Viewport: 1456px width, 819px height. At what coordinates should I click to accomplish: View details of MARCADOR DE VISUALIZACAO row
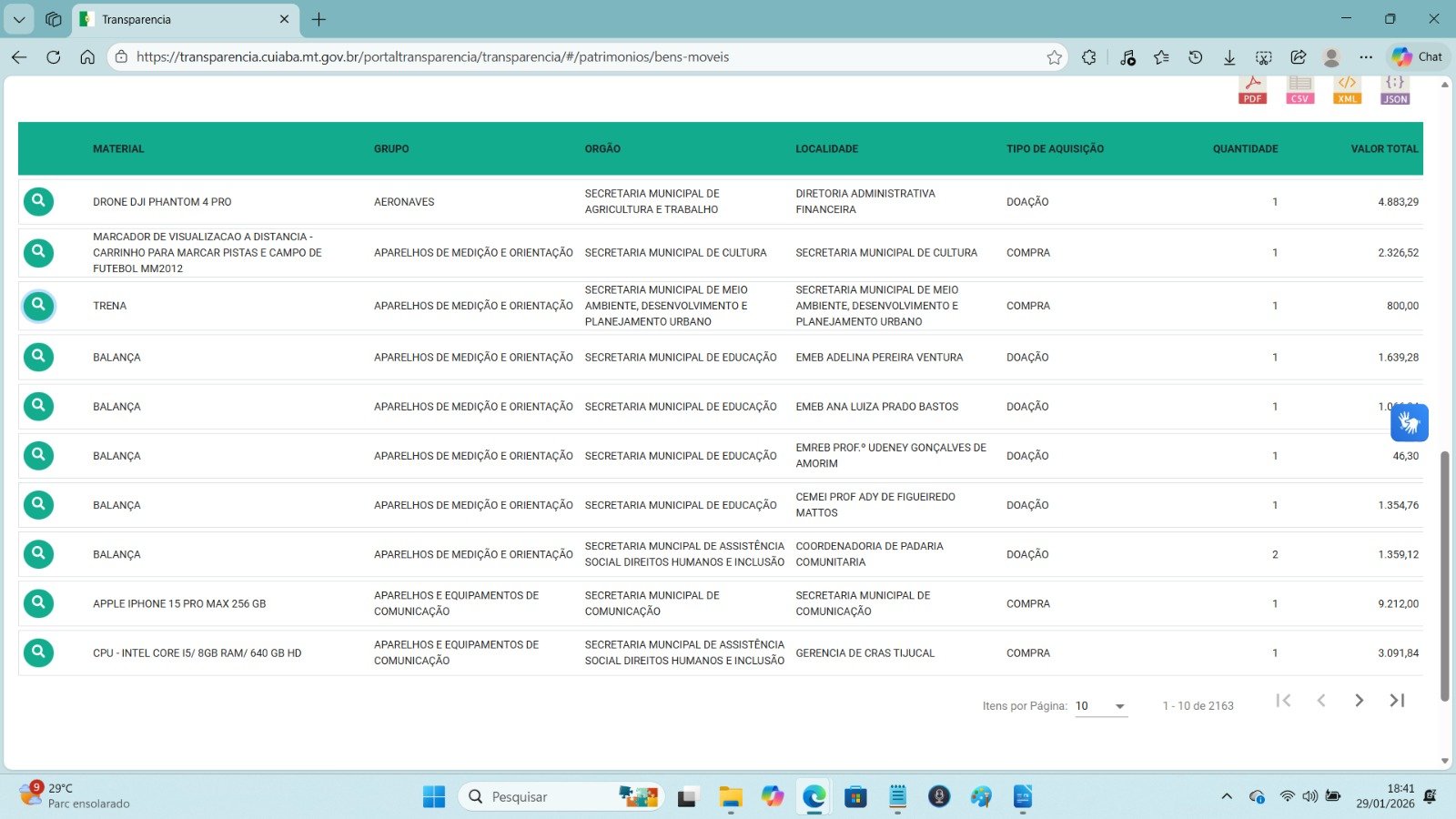38,252
